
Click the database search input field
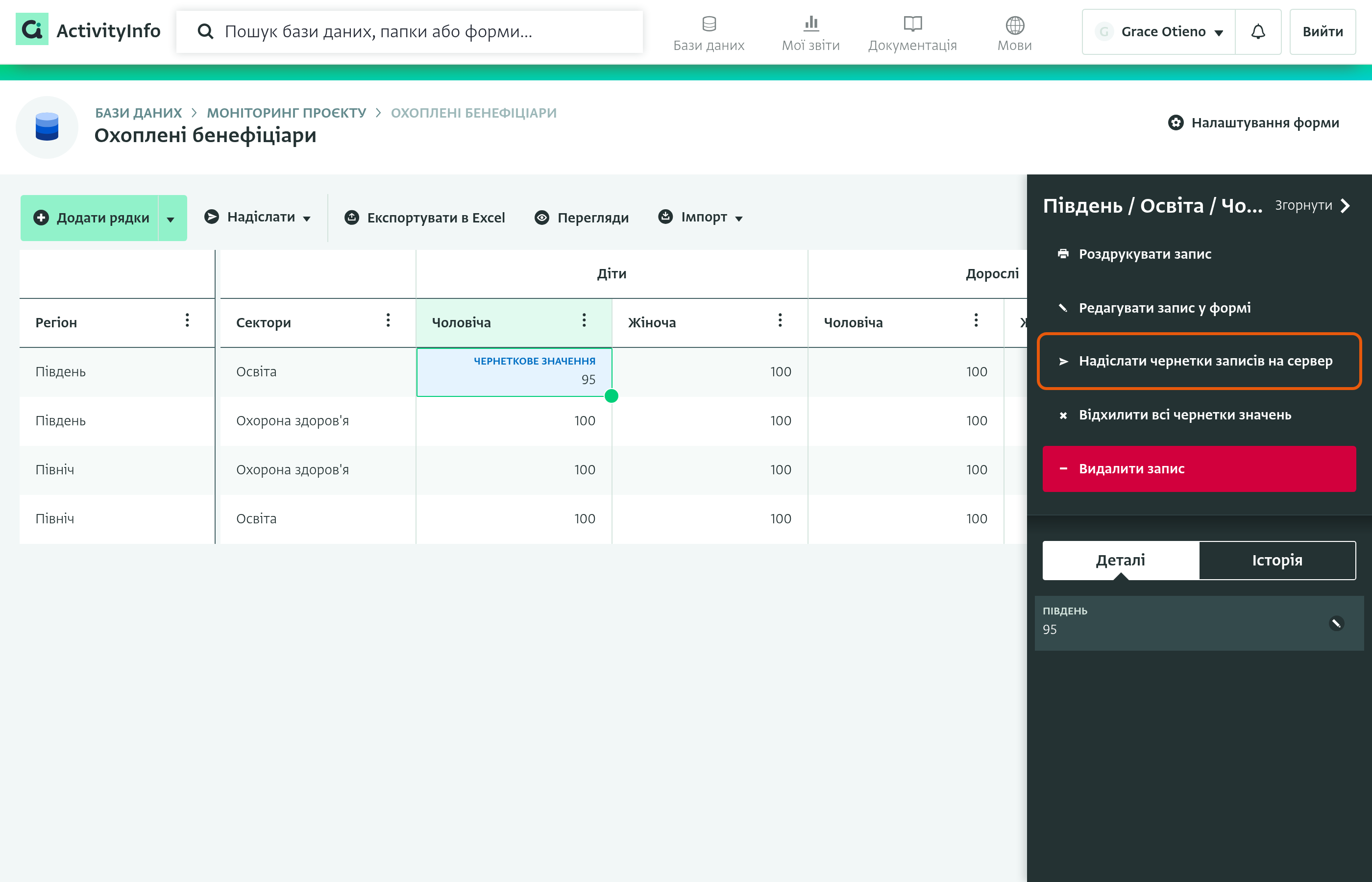pyautogui.click(x=410, y=31)
